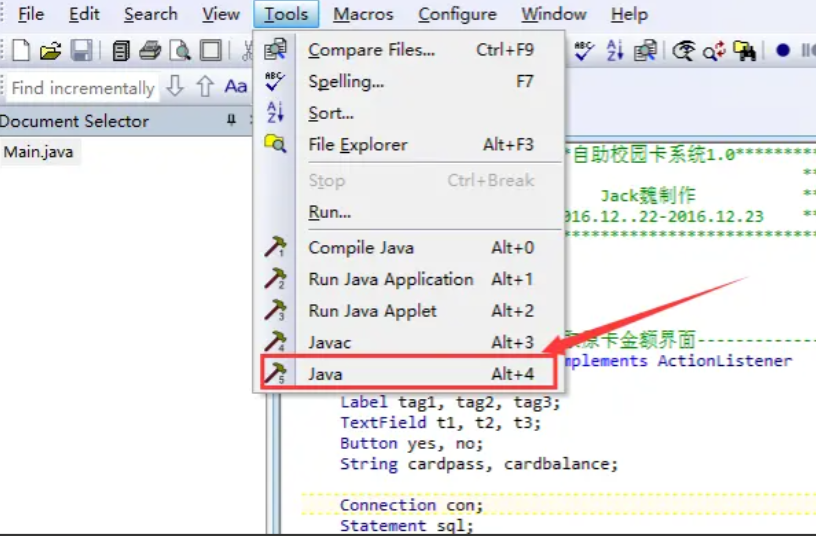Open the Window menu

[x=554, y=14]
